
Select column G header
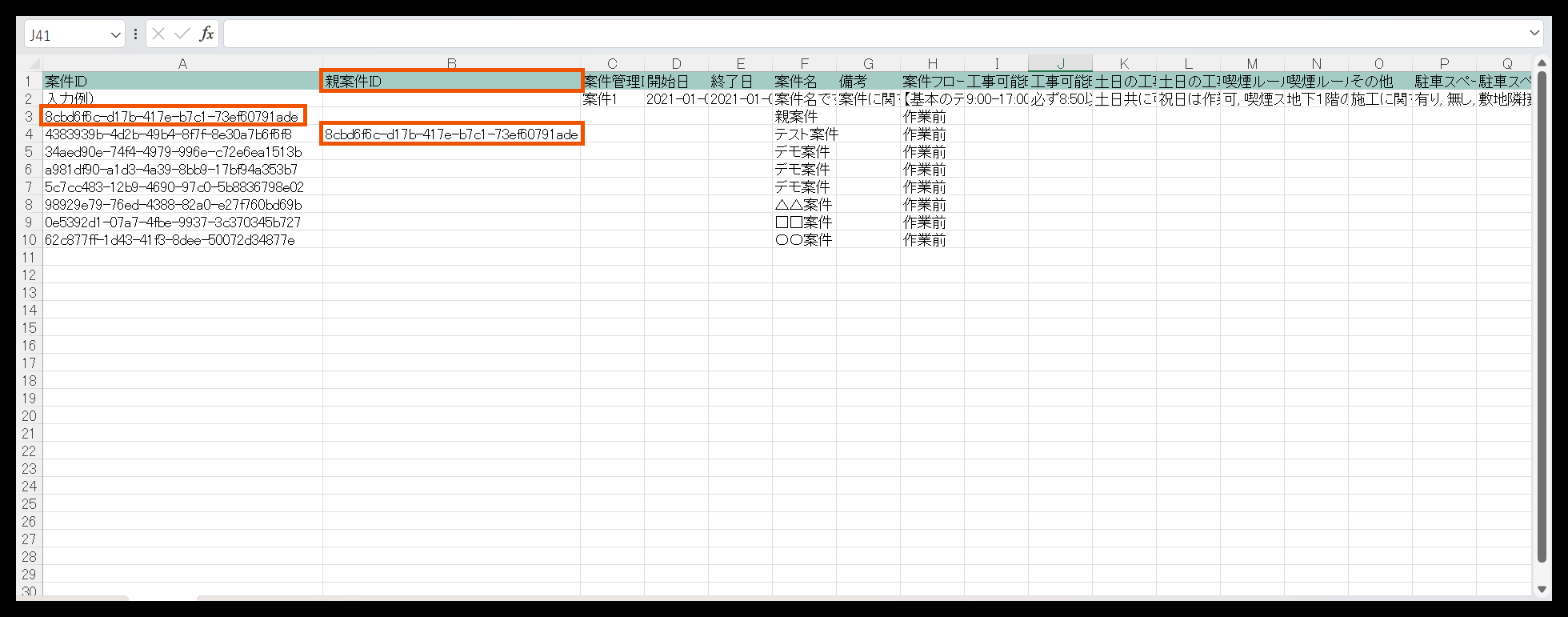pos(868,64)
